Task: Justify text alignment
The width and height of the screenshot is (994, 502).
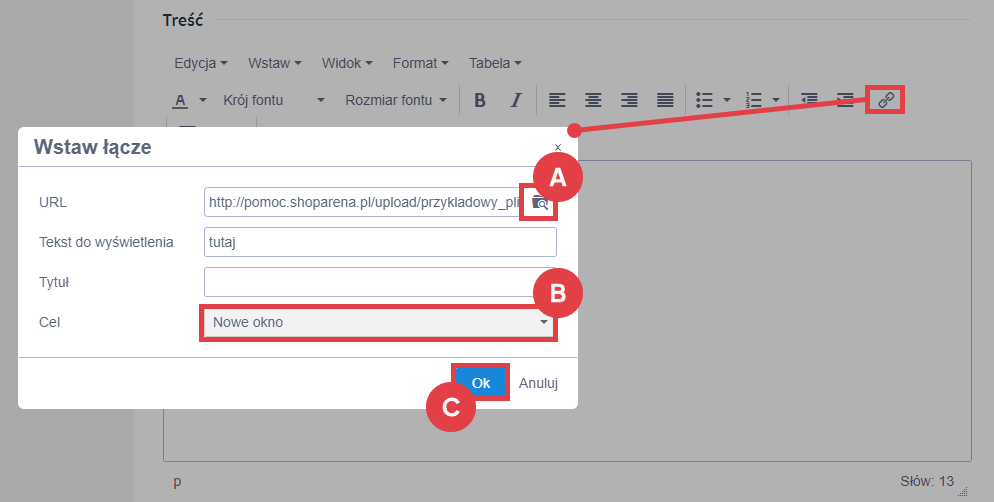Action: coord(665,100)
